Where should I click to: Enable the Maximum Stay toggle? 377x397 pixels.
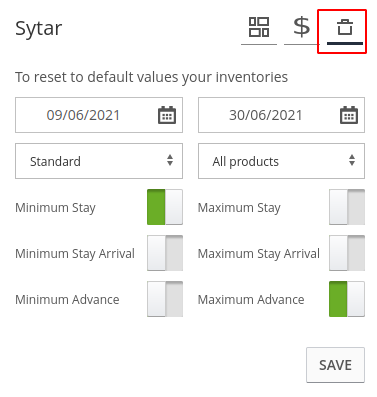(347, 207)
